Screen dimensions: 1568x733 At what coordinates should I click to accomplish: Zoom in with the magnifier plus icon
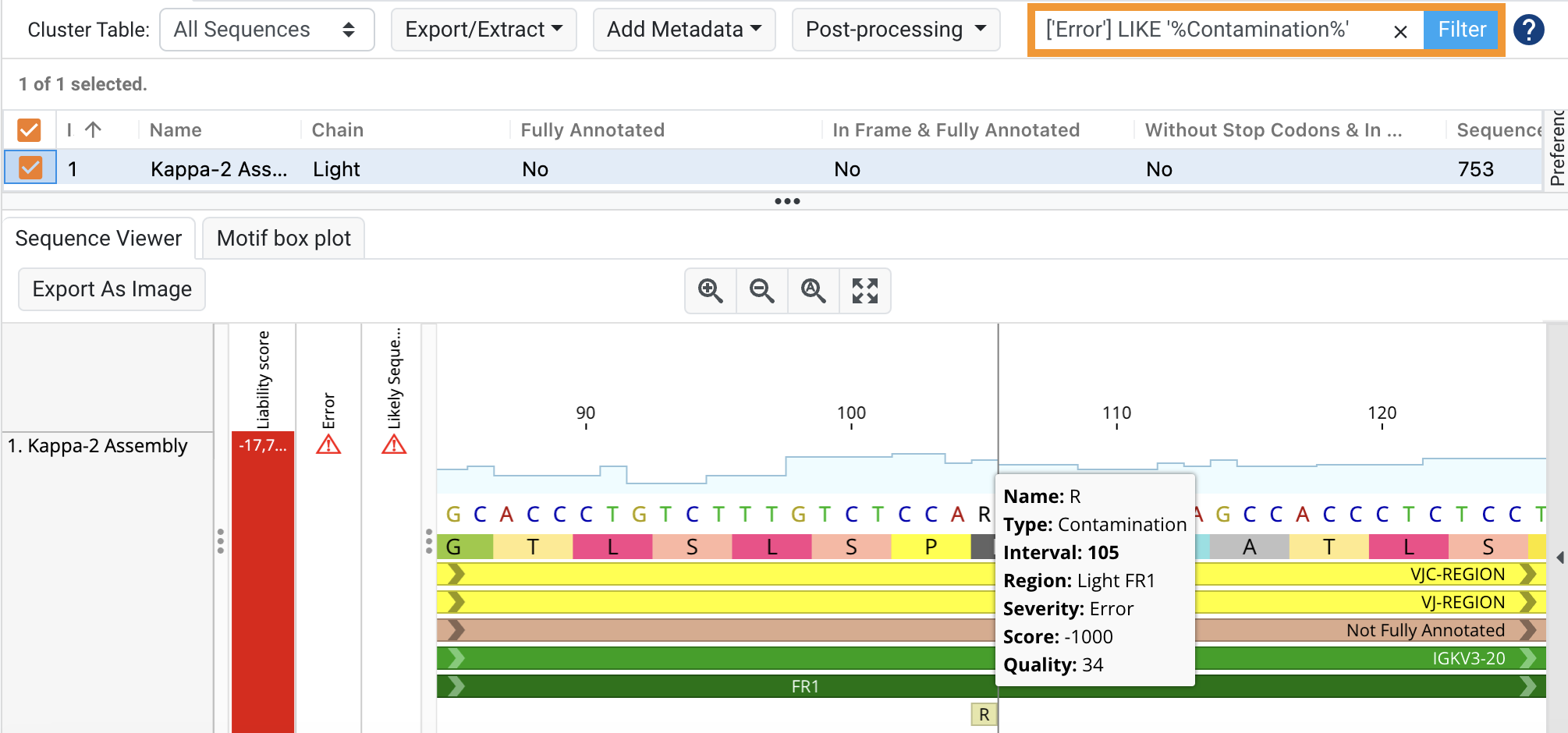pyautogui.click(x=711, y=291)
